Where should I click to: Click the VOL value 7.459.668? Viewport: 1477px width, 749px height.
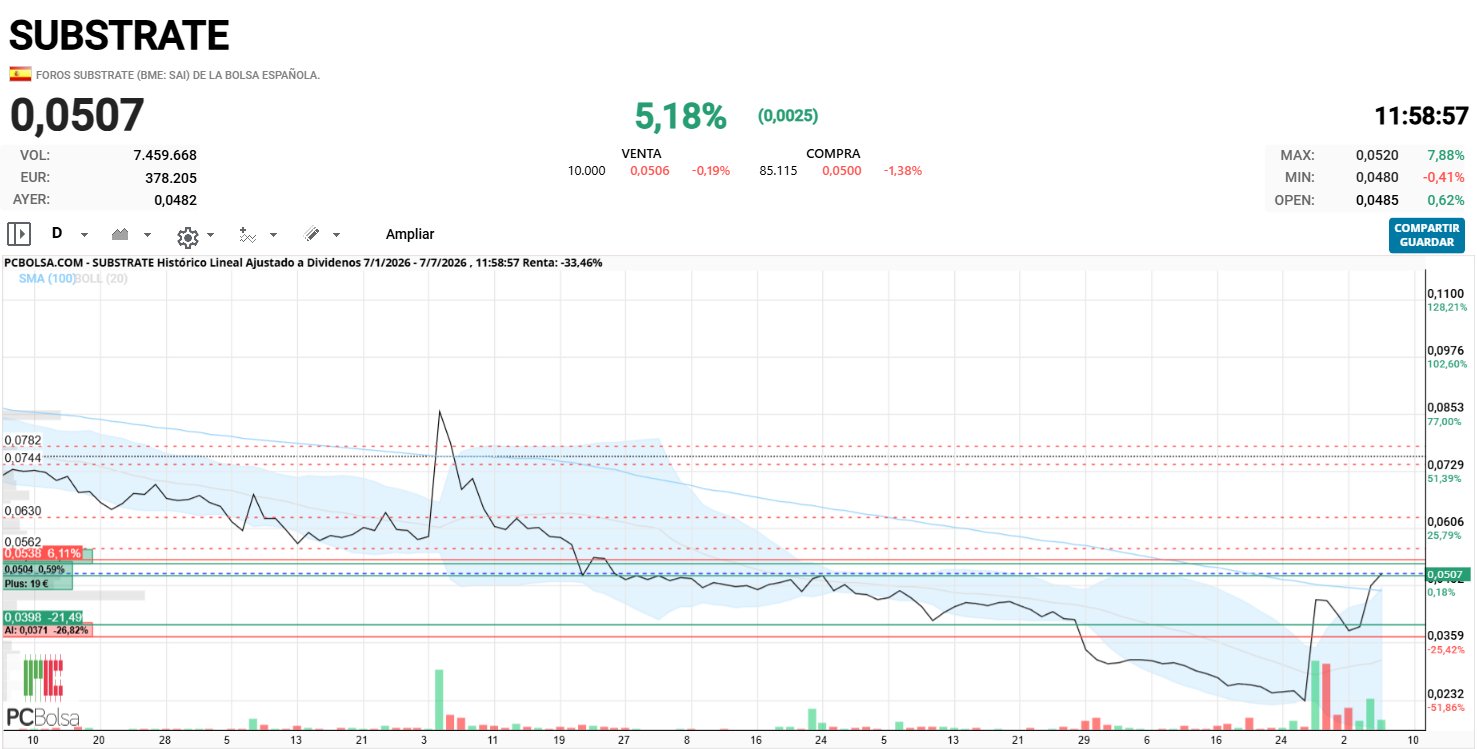165,155
